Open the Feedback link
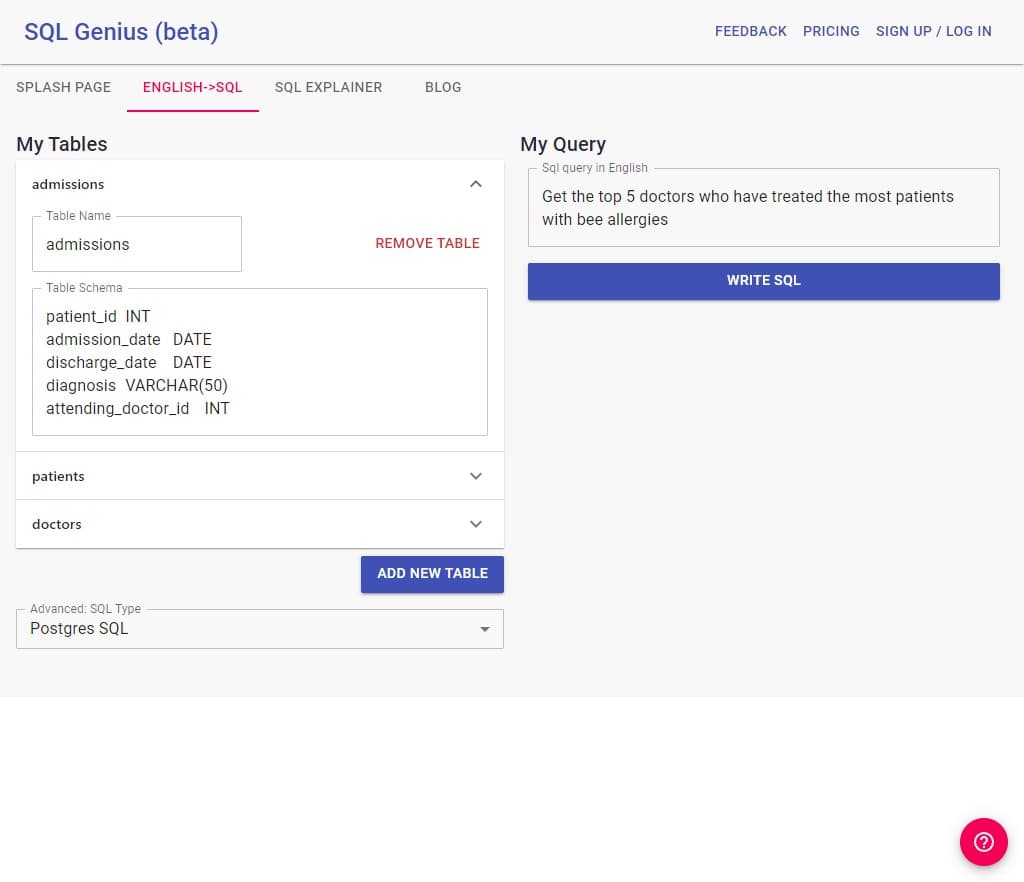The height and width of the screenshot is (882, 1024). coord(750,31)
